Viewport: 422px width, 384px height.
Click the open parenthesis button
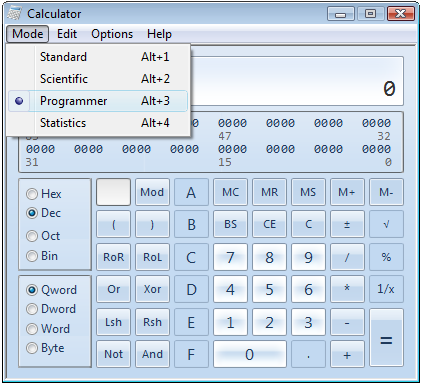(113, 224)
